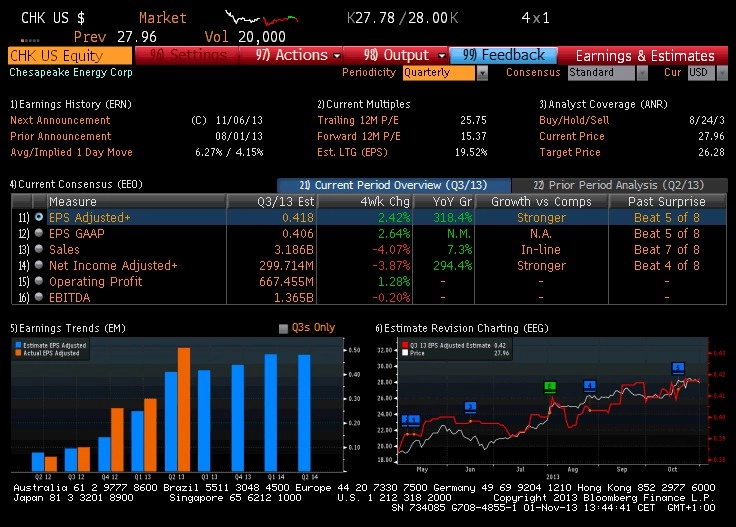Click the Sales 4Wk Chg value -4.07%
The width and height of the screenshot is (736, 527).
tap(391, 250)
